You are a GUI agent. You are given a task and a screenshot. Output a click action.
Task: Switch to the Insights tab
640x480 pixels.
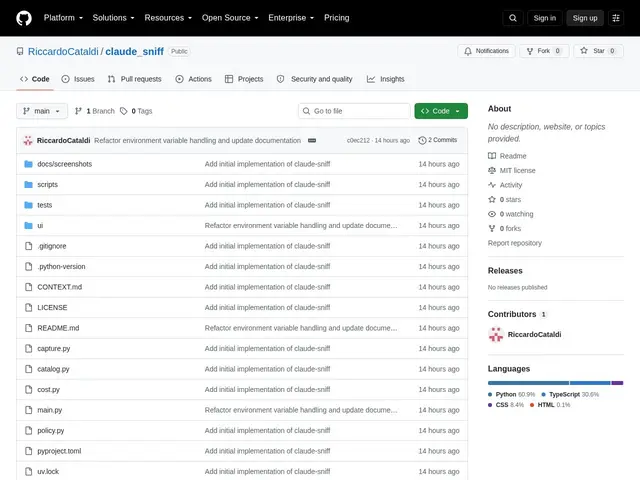[385, 79]
